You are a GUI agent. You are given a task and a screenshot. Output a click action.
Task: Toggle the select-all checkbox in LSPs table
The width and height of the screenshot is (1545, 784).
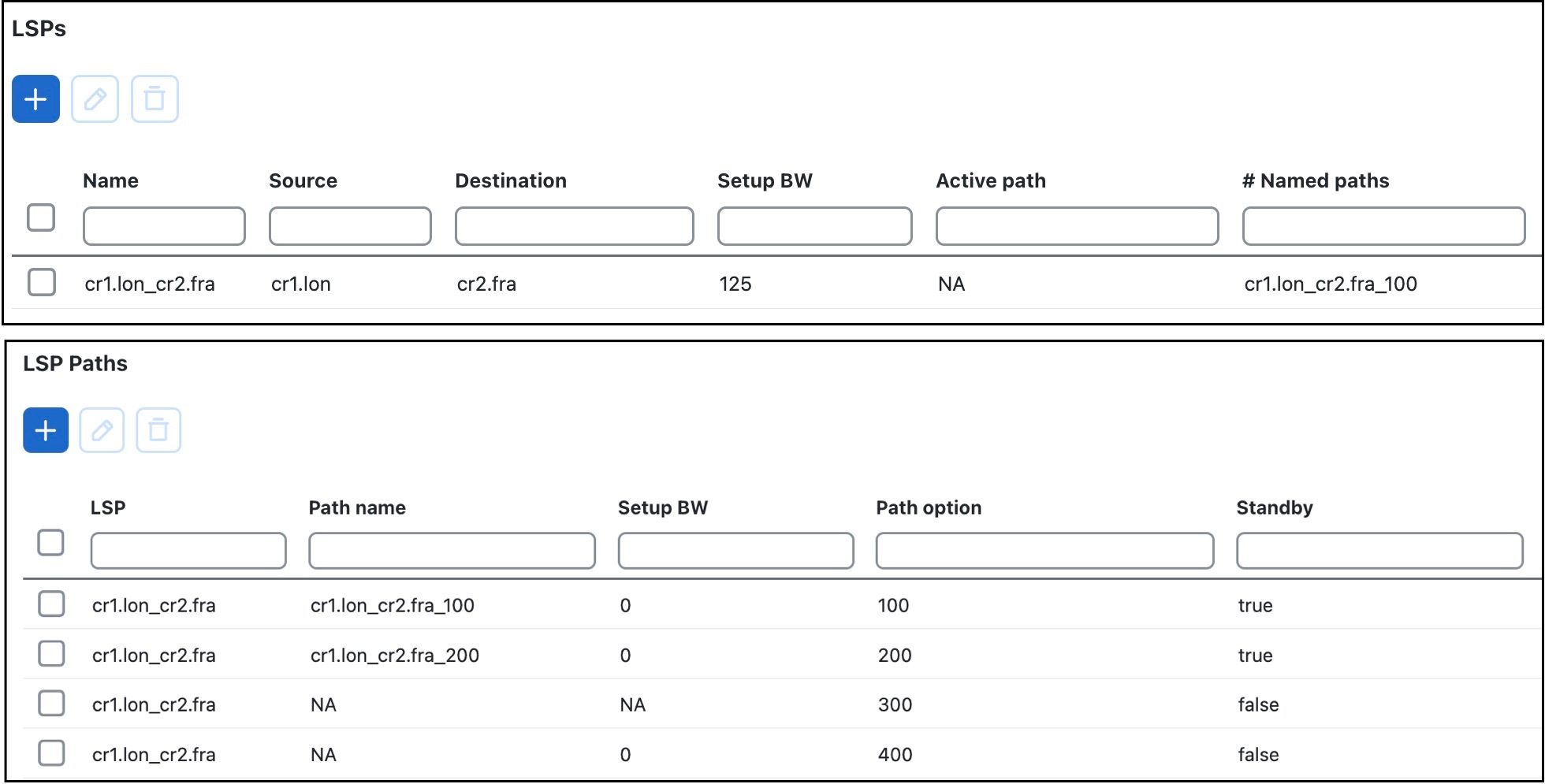(x=41, y=219)
